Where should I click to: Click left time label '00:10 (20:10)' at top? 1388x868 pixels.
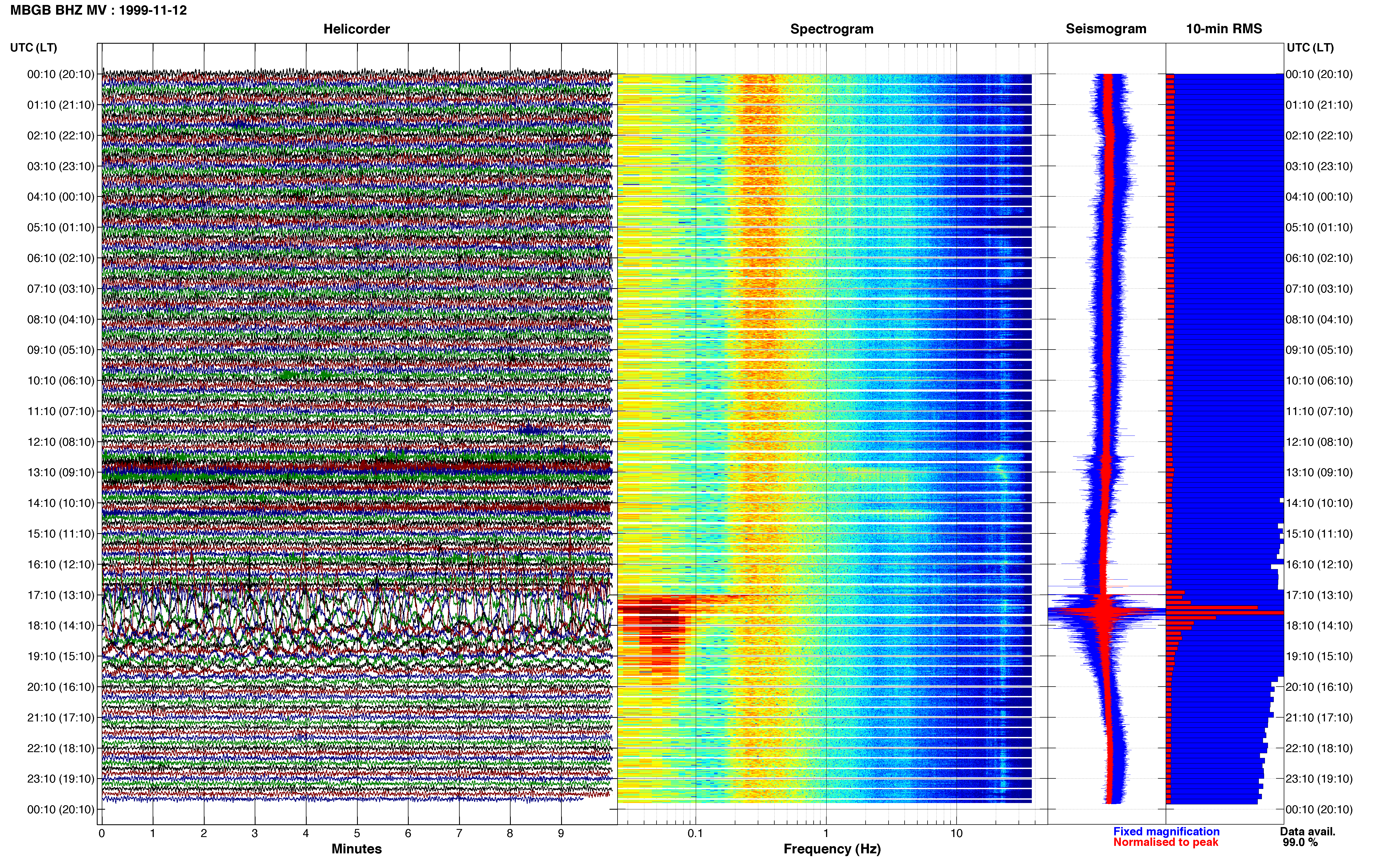pyautogui.click(x=61, y=74)
